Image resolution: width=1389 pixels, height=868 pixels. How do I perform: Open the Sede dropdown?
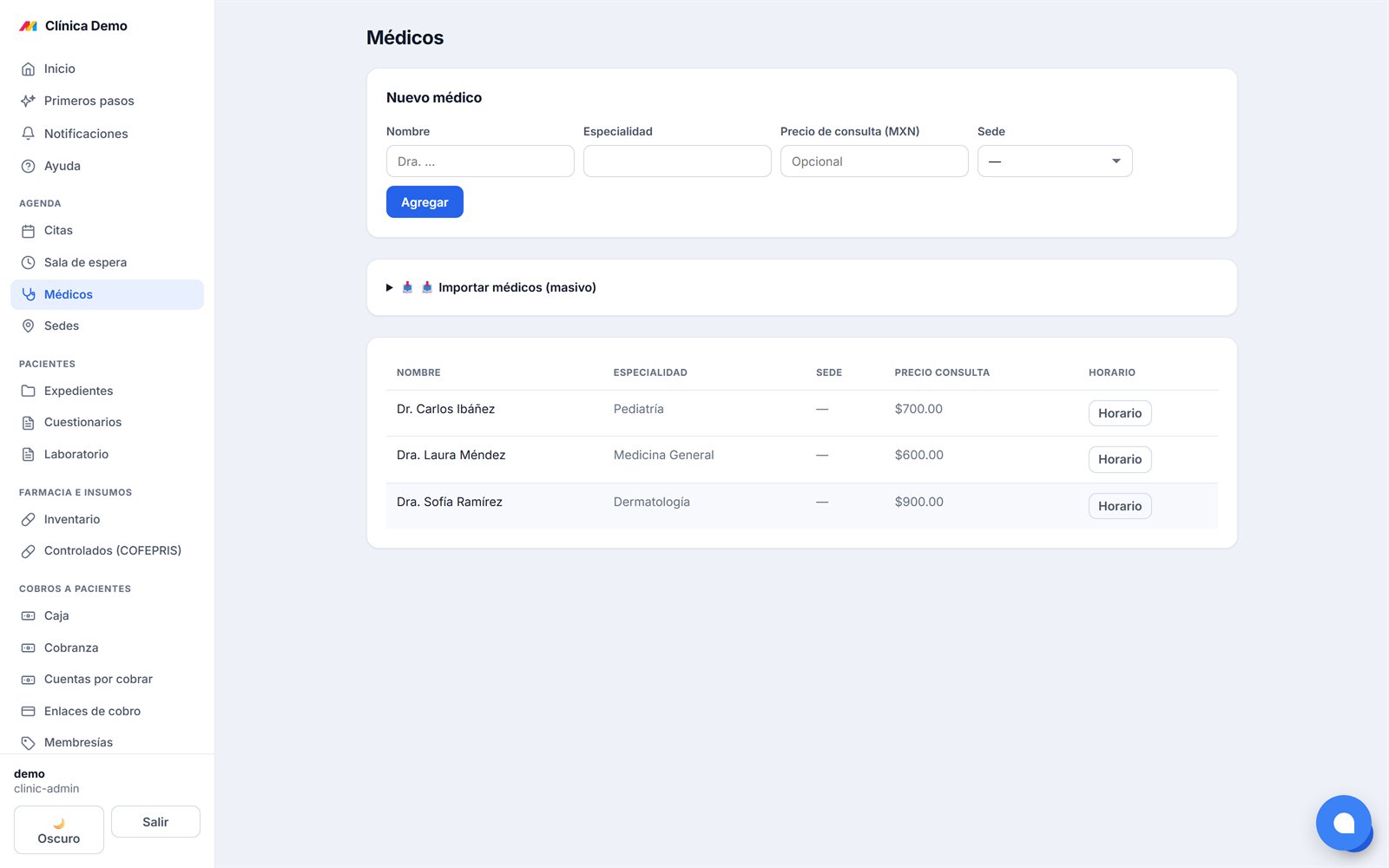(x=1055, y=161)
